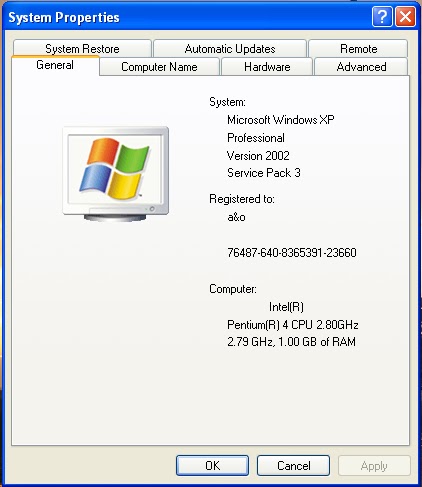Click the Help question mark icon
The height and width of the screenshot is (487, 422).
pyautogui.click(x=382, y=16)
